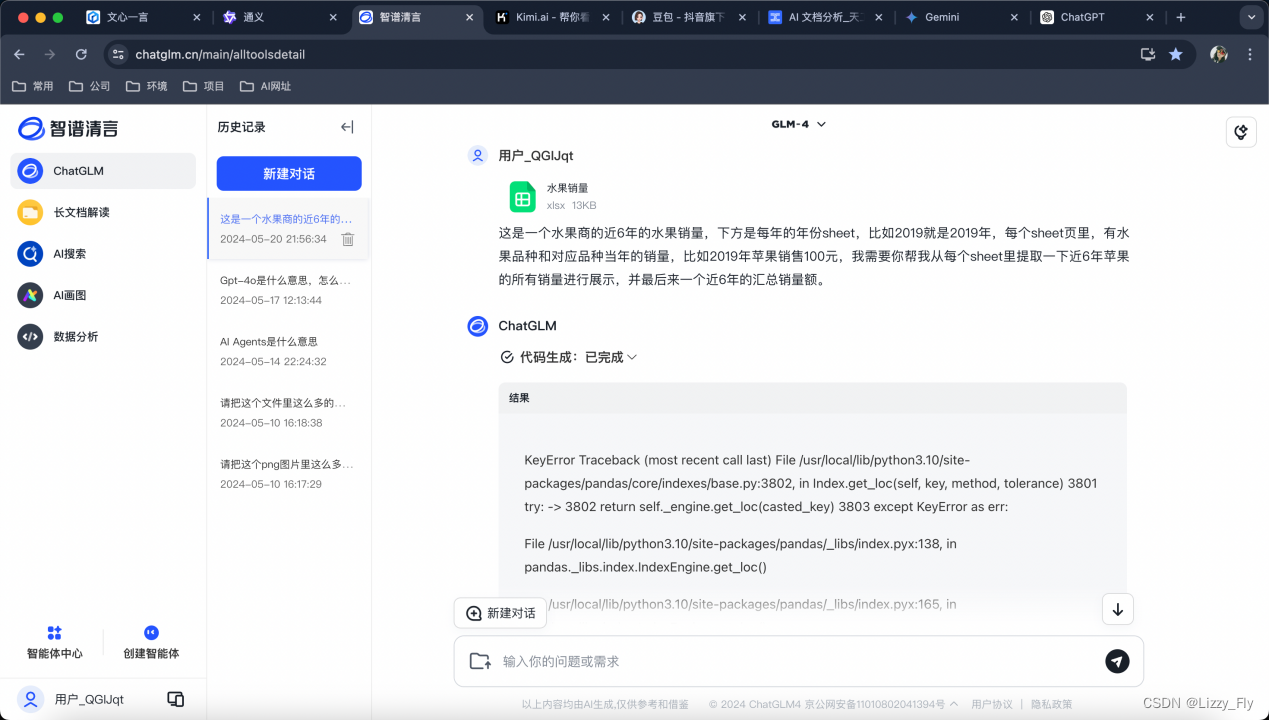Send the message with arrow button
This screenshot has width=1269, height=720.
(1117, 661)
